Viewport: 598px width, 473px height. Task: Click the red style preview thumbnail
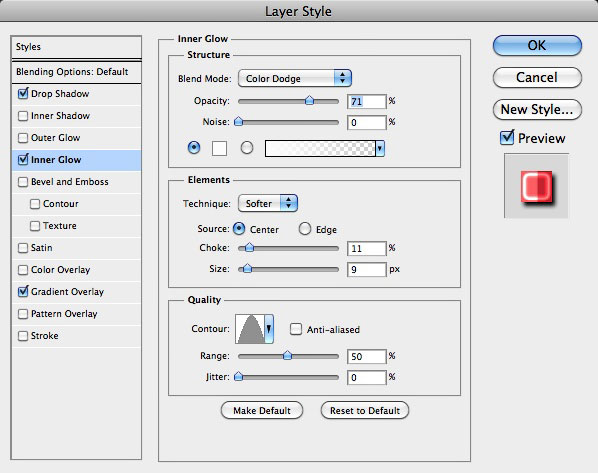tap(536, 186)
